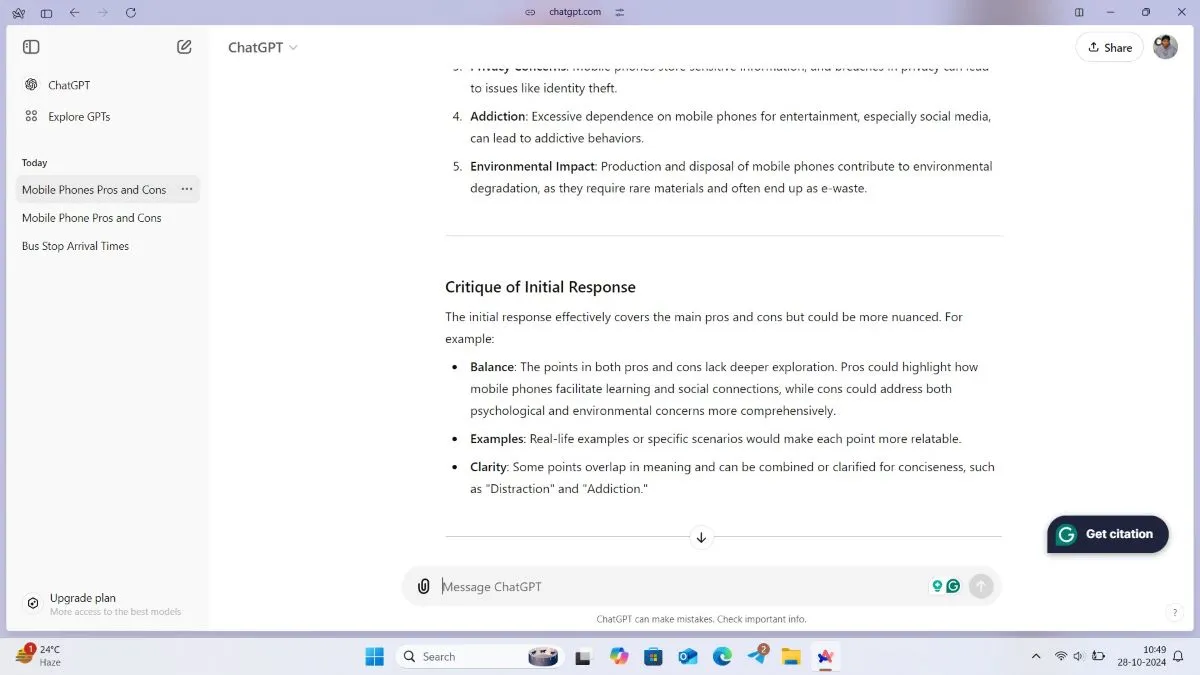Open Outlook from taskbar

point(688,656)
